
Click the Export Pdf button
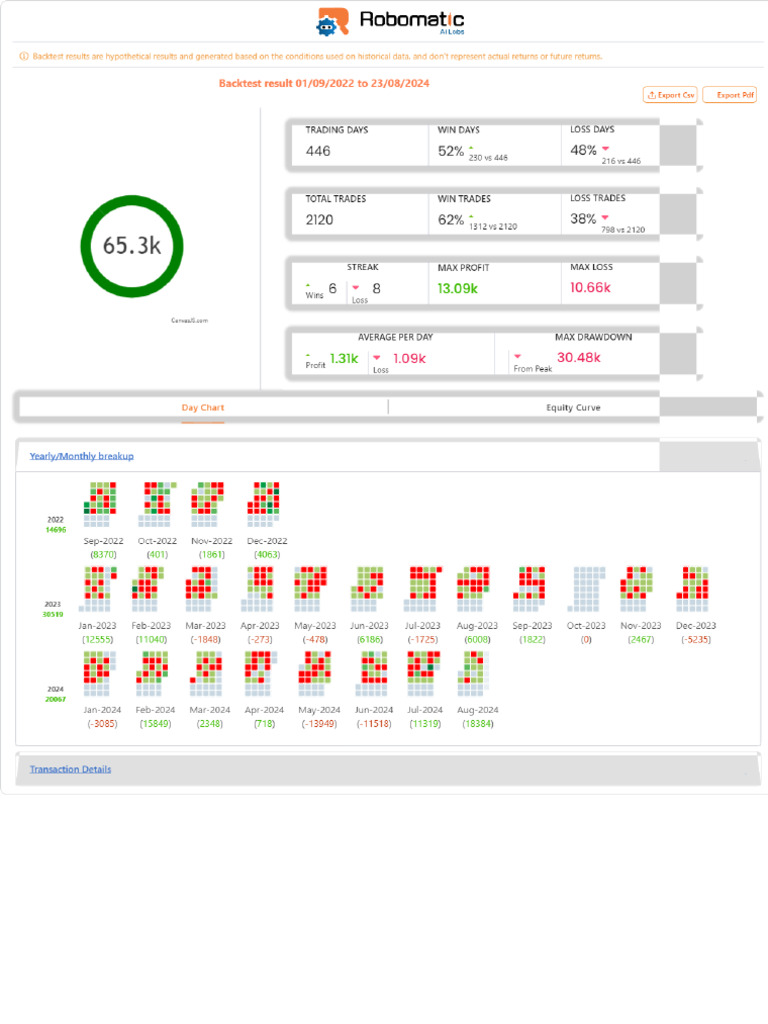729,95
